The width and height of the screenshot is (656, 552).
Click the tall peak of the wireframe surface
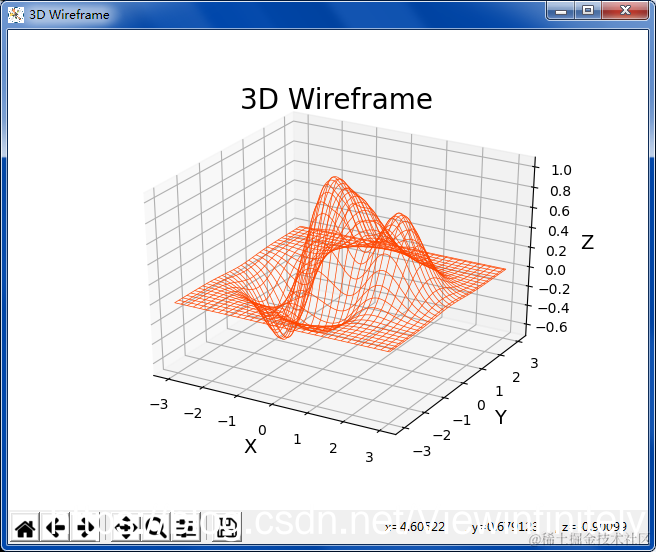click(334, 178)
